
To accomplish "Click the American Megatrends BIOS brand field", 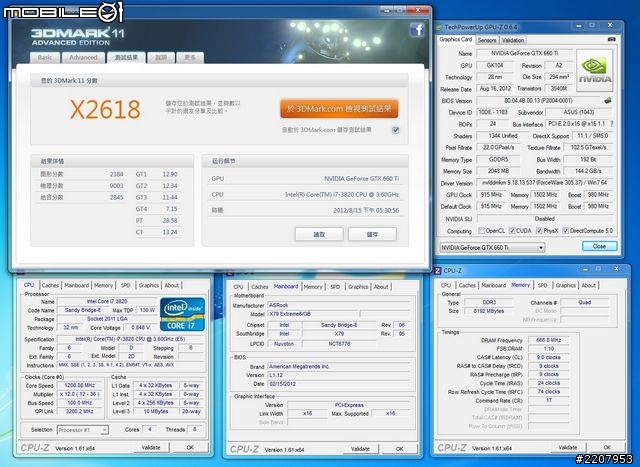I will [x=339, y=367].
